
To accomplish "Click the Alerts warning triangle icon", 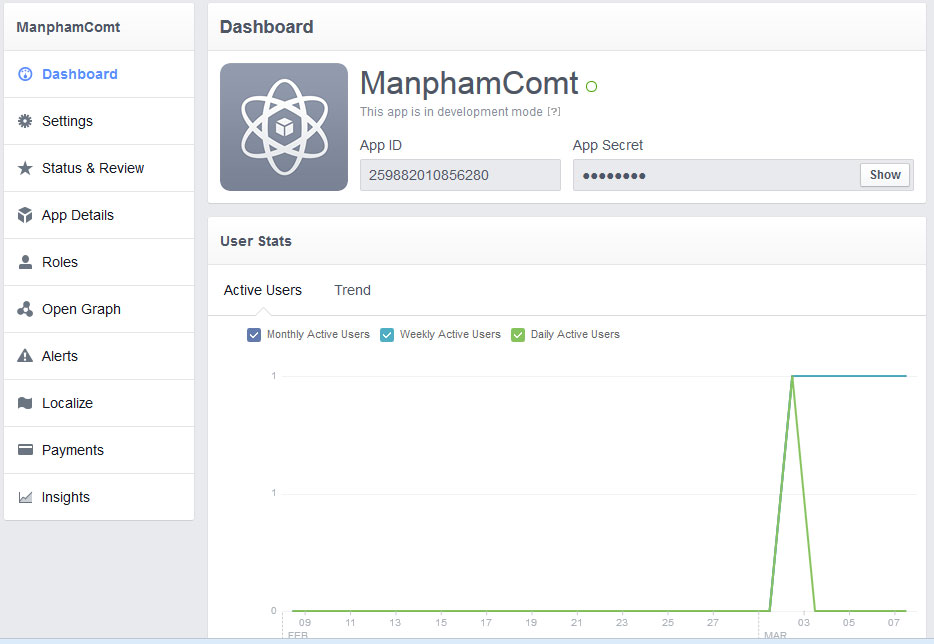I will tap(25, 356).
